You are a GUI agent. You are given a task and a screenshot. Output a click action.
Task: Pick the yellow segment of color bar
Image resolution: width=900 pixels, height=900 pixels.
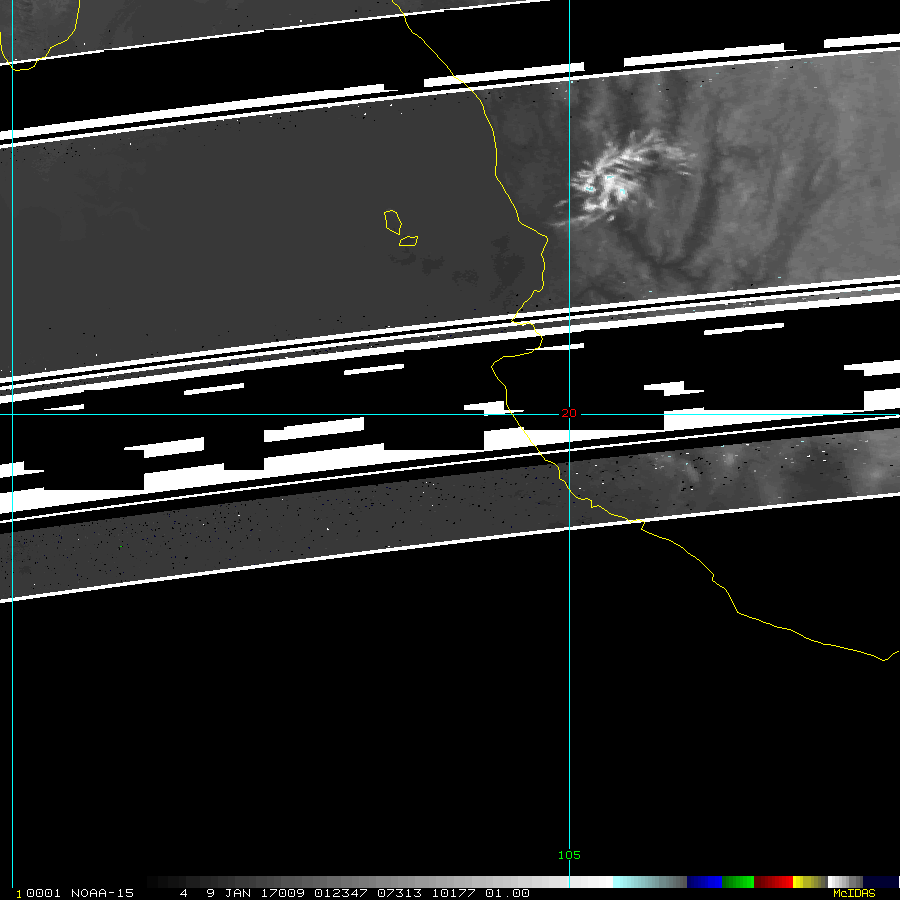[x=809, y=882]
